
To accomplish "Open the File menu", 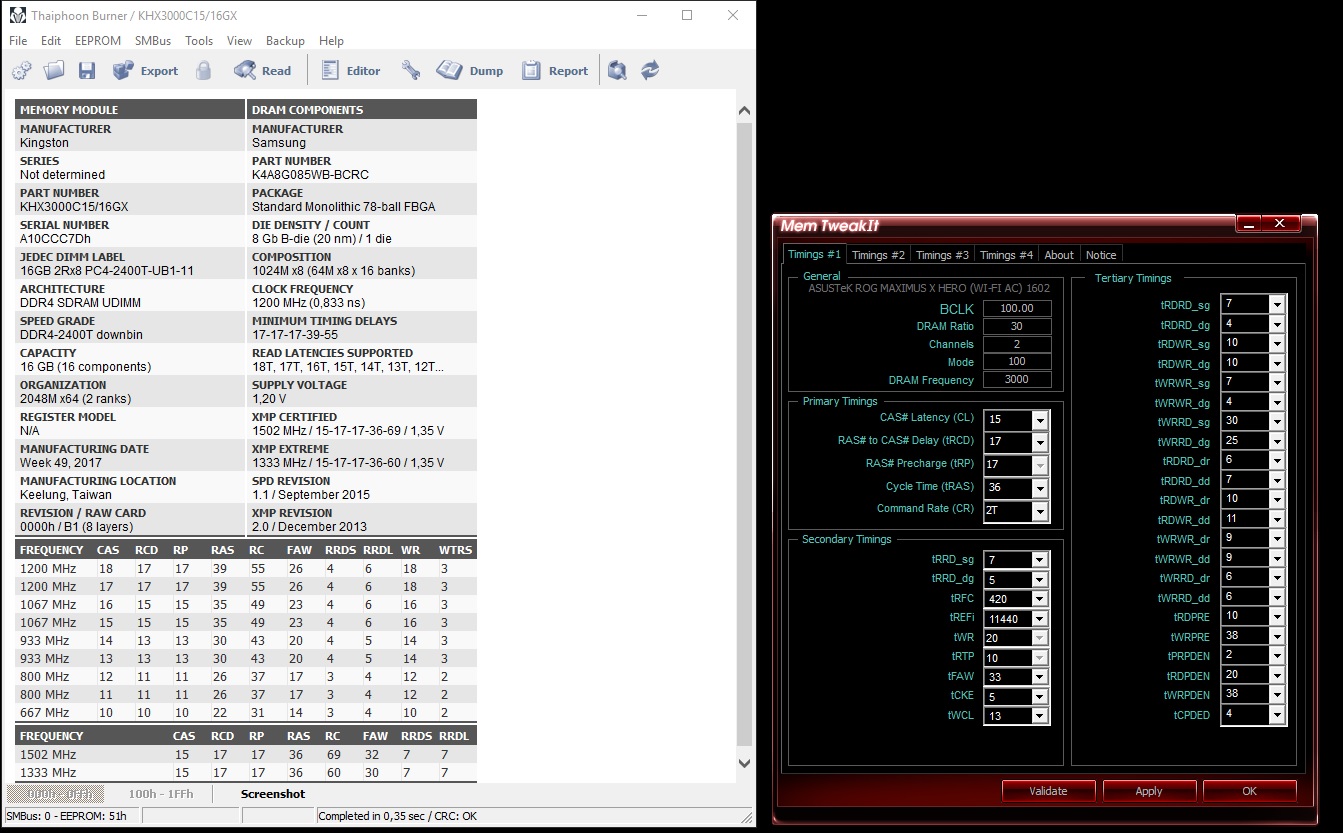I will [18, 41].
